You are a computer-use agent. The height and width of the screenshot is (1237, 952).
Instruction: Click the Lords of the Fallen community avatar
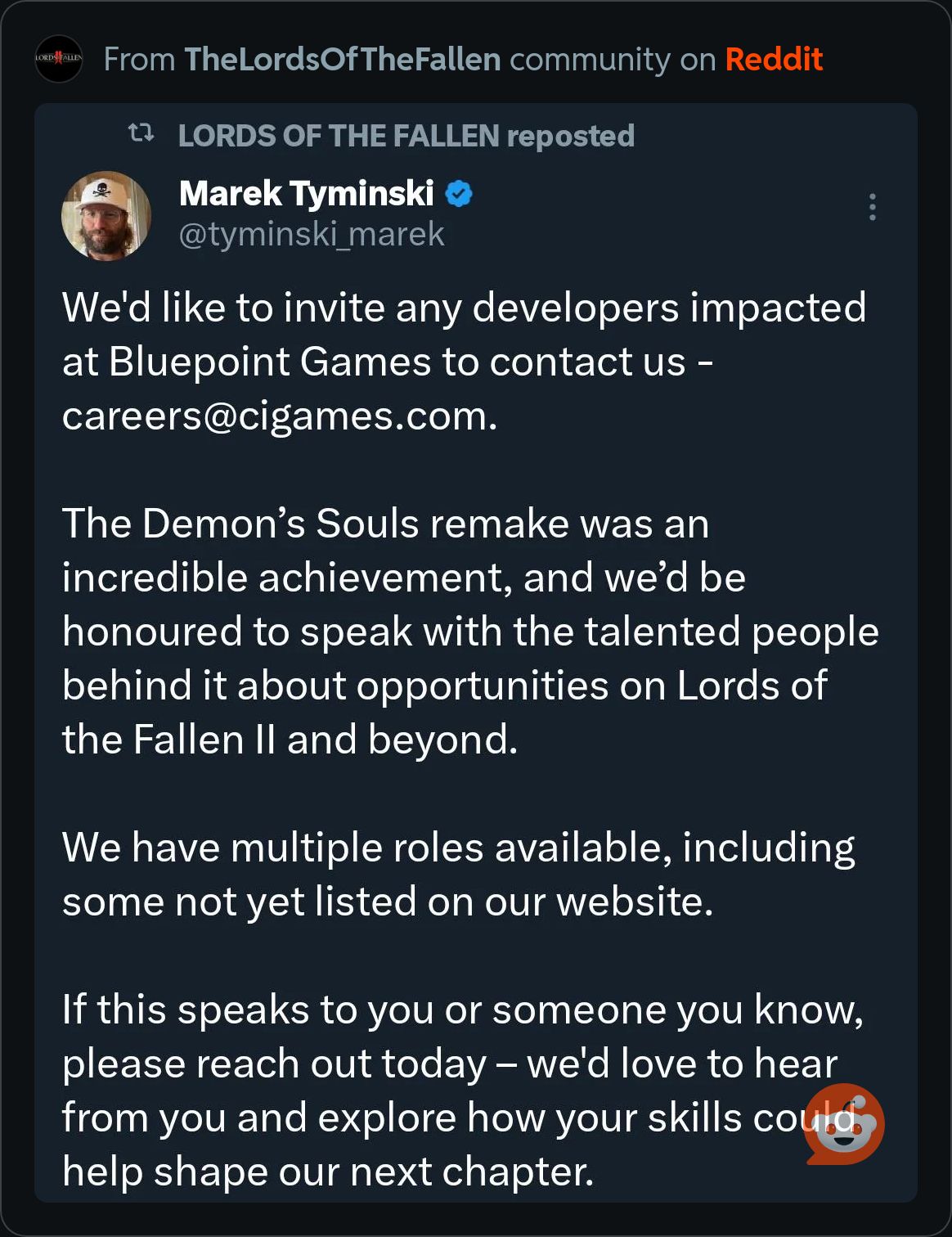click(x=59, y=59)
